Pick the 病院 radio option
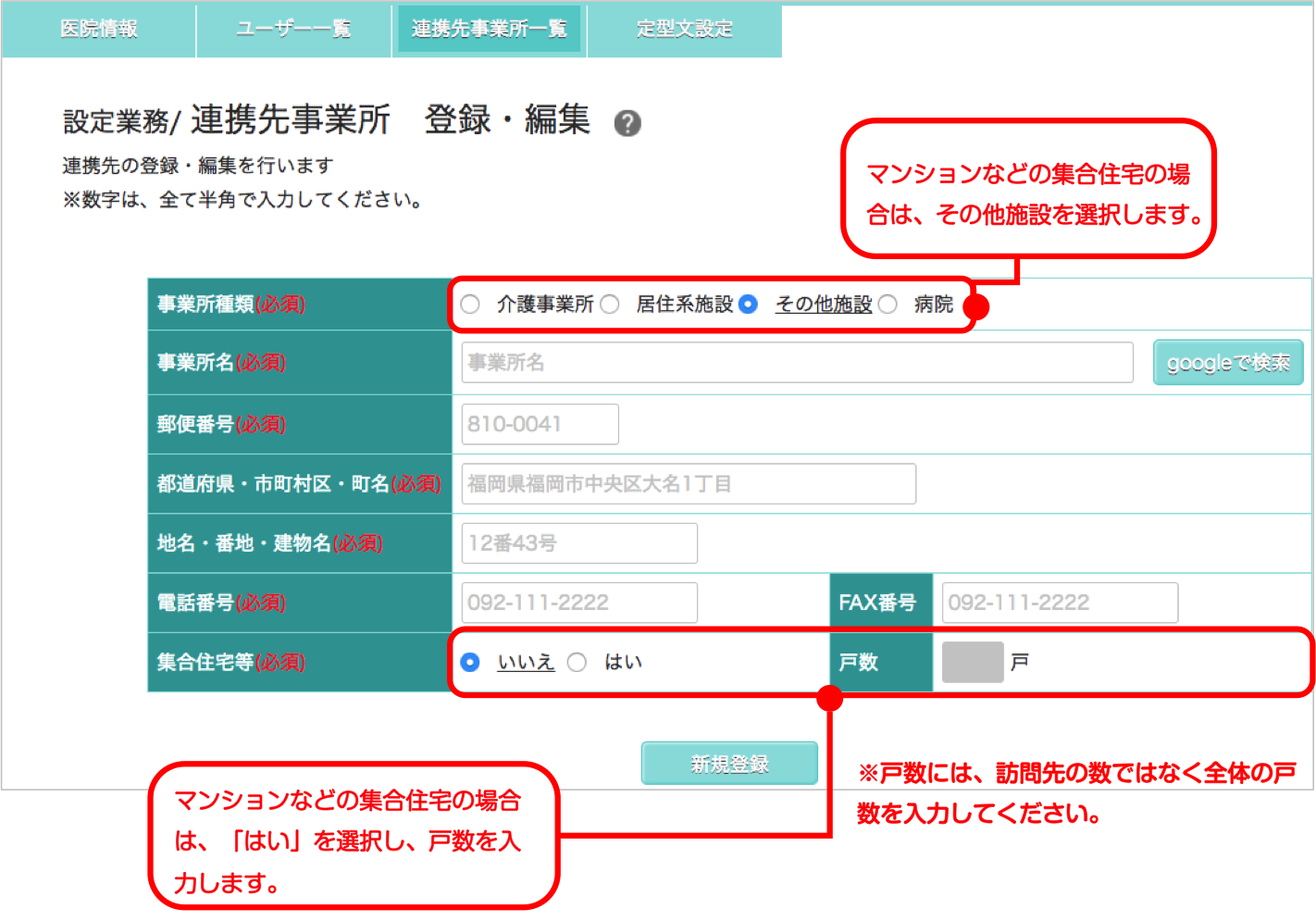 (888, 305)
